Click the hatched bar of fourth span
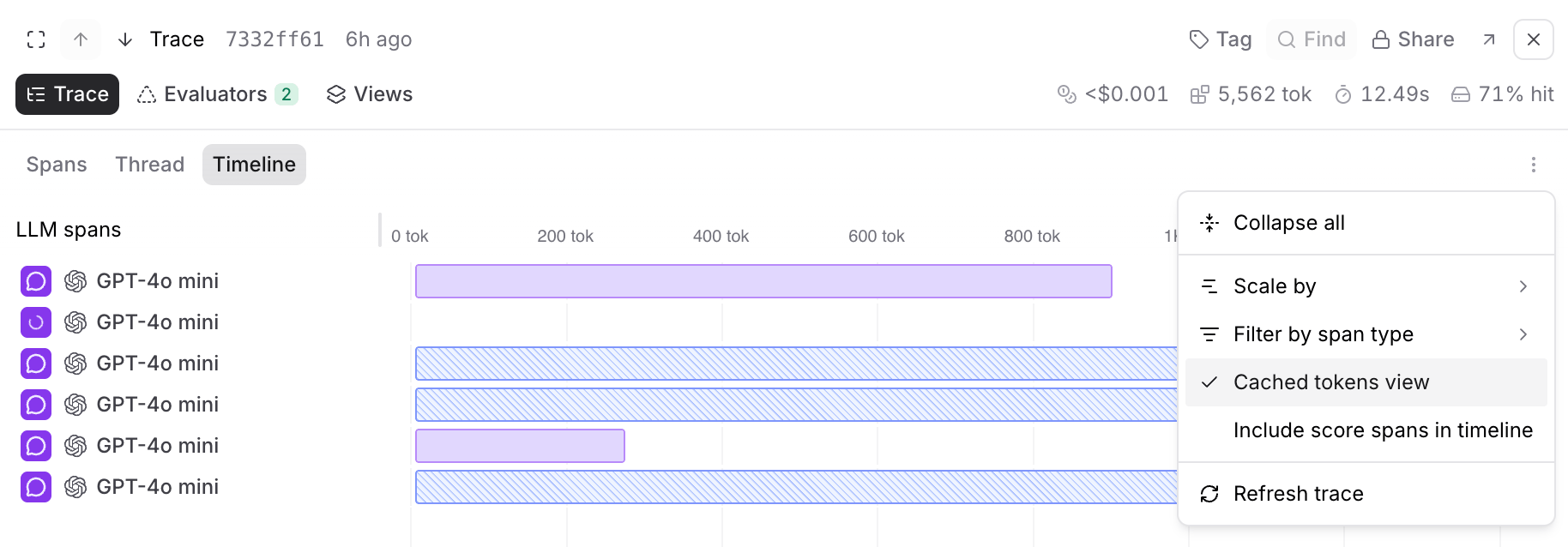 pyautogui.click(x=796, y=405)
